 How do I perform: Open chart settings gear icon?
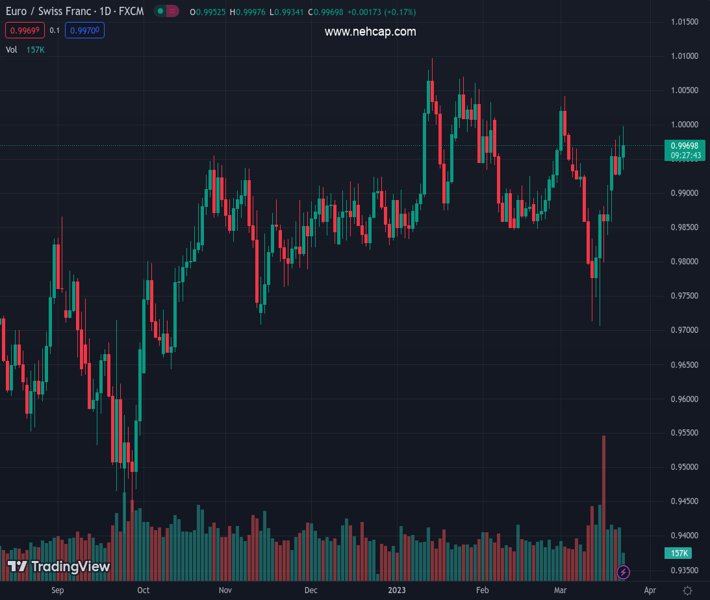pyautogui.click(x=685, y=590)
